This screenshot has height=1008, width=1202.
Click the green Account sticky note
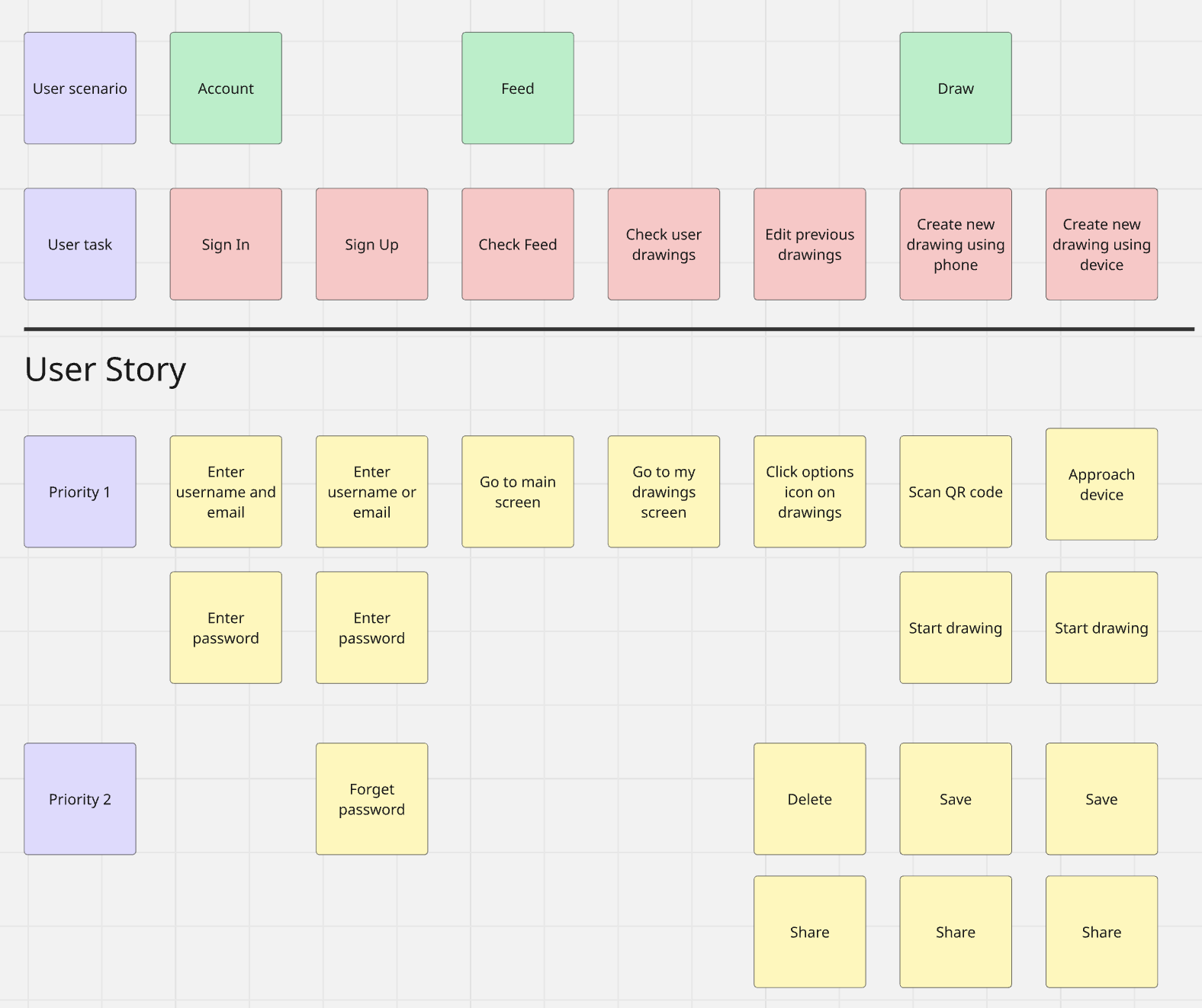point(226,88)
